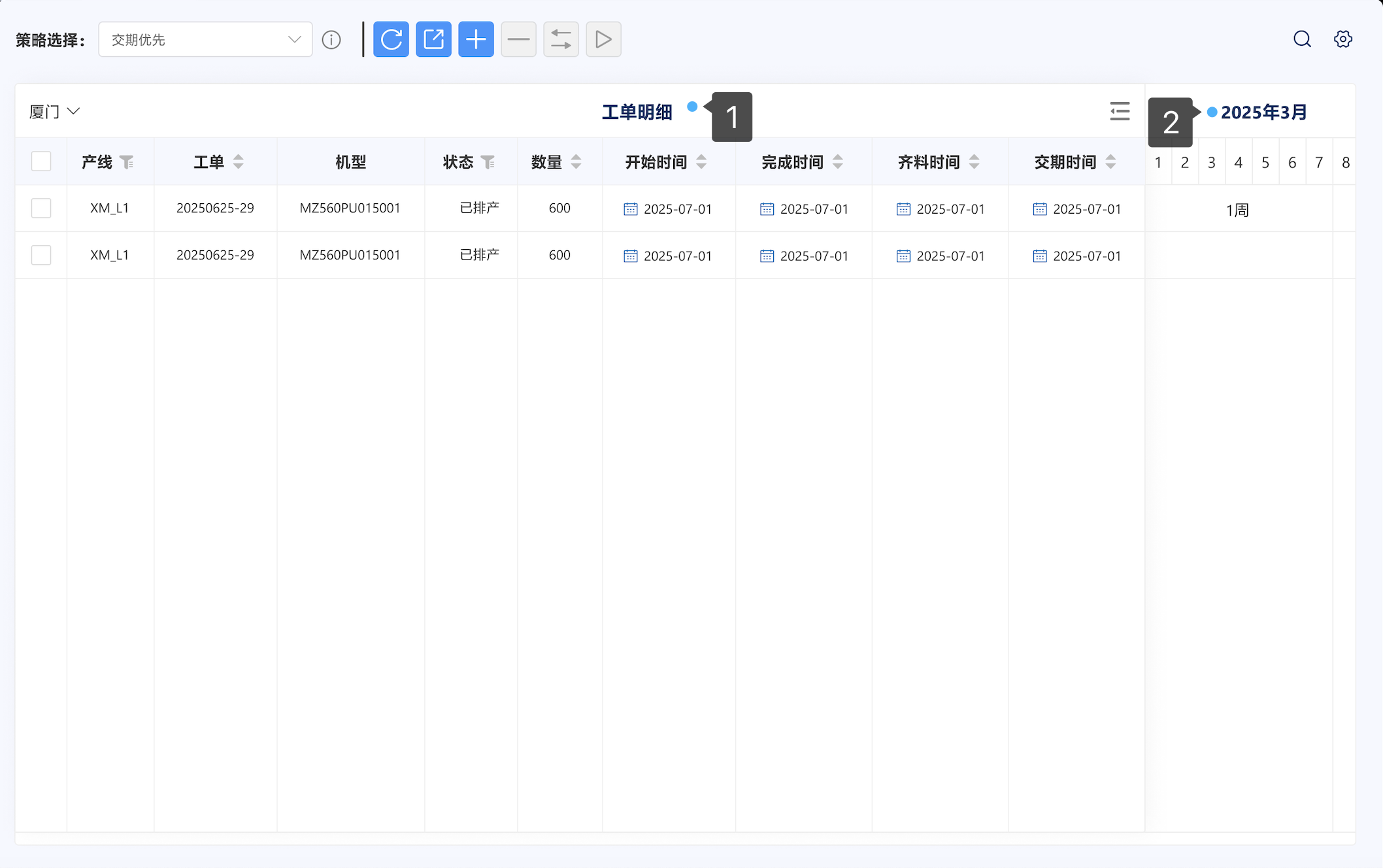Collapse the work order detail panel icon
Screen dimensions: 1383x868
pos(1120,111)
